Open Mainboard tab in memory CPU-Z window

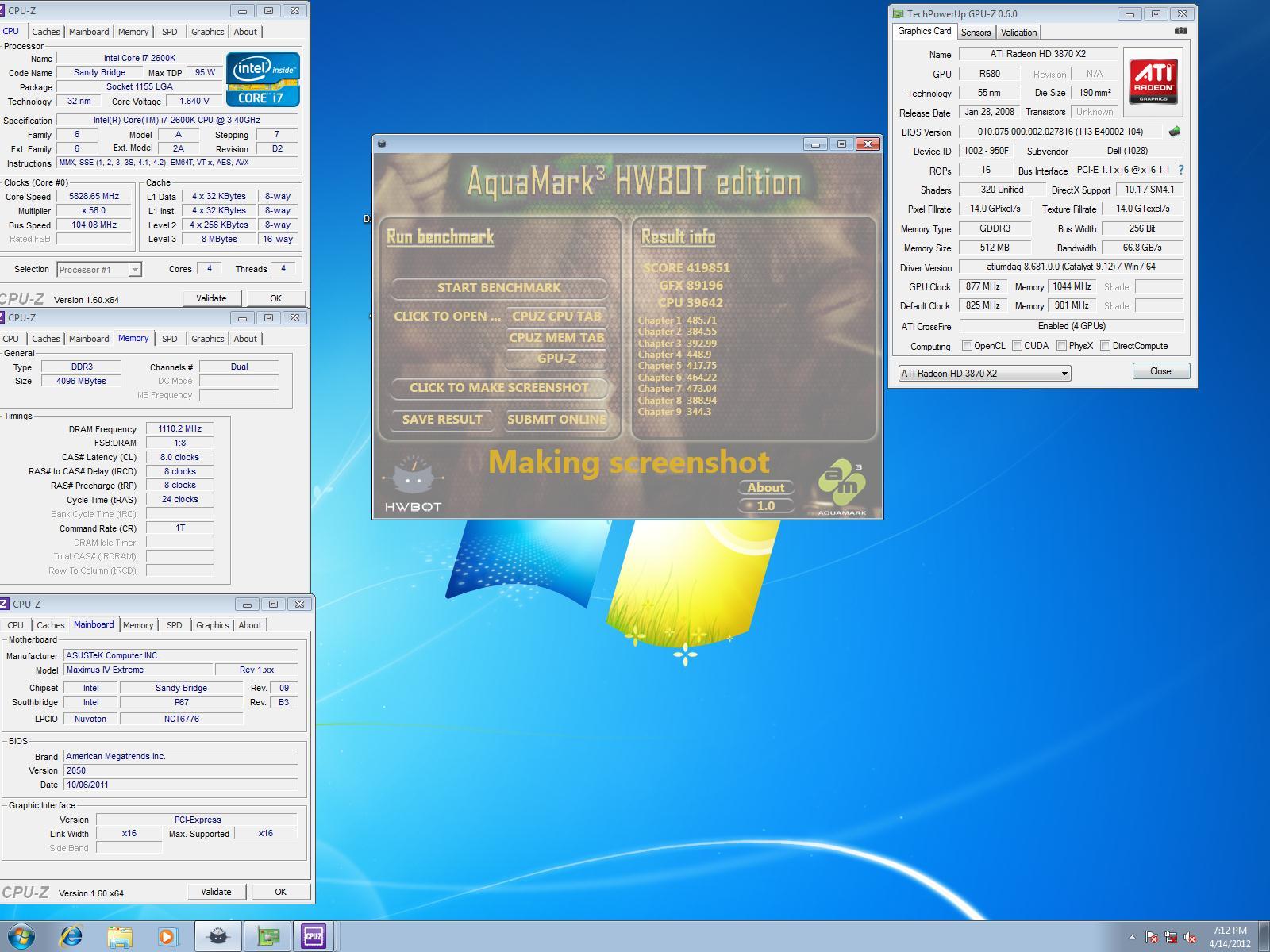(89, 339)
